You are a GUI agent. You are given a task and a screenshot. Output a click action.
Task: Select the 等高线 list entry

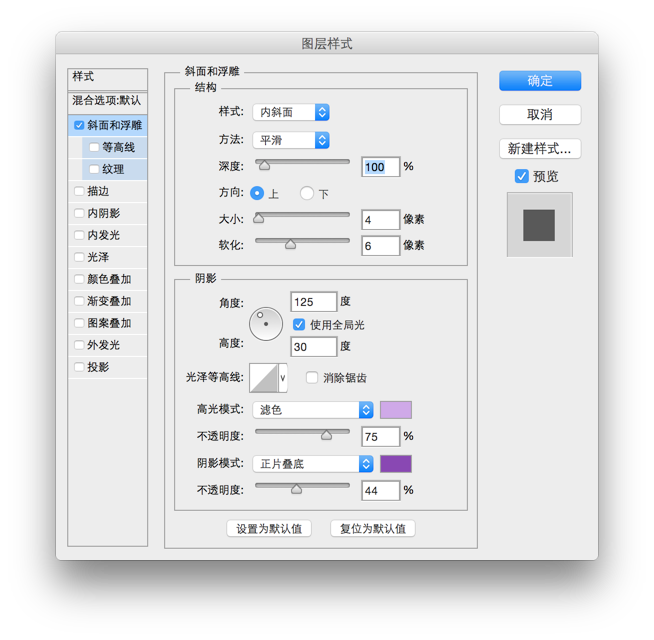(114, 147)
